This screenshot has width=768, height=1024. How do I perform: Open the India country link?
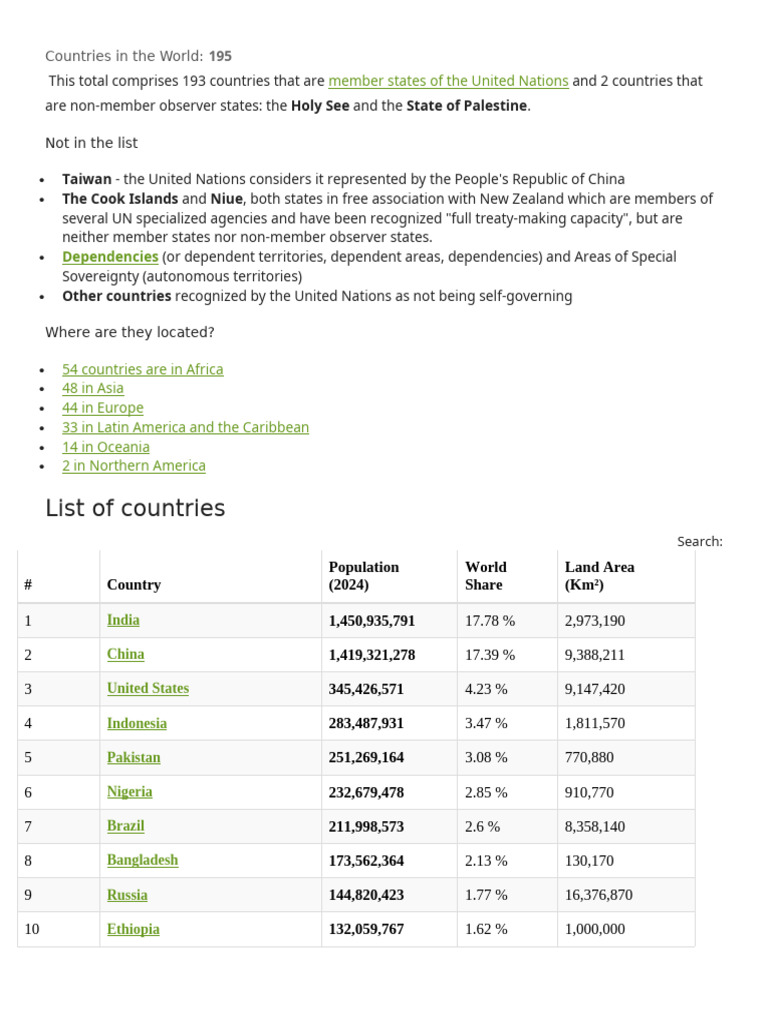pyautogui.click(x=123, y=620)
